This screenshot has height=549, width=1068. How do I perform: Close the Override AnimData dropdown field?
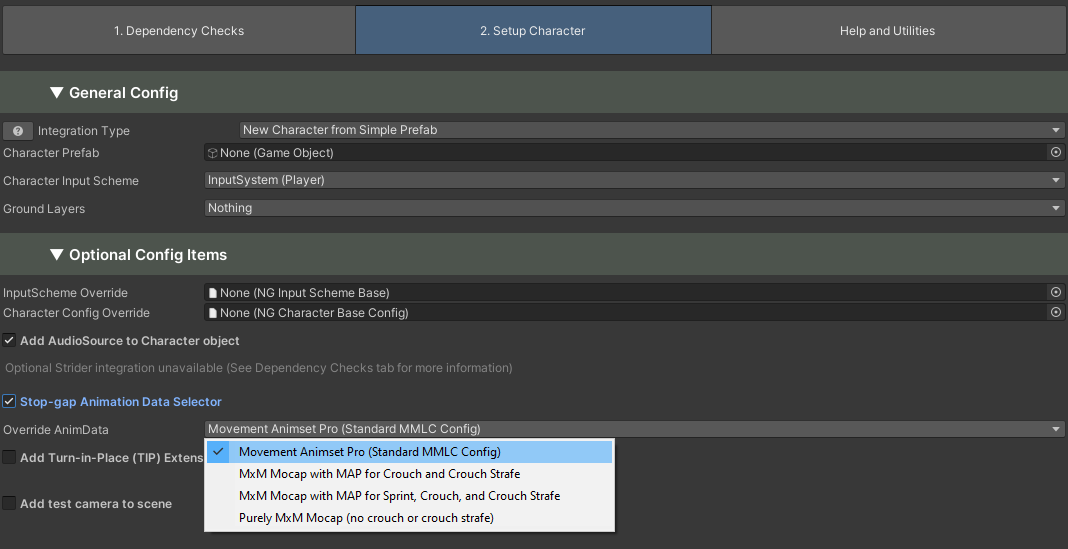coord(635,429)
